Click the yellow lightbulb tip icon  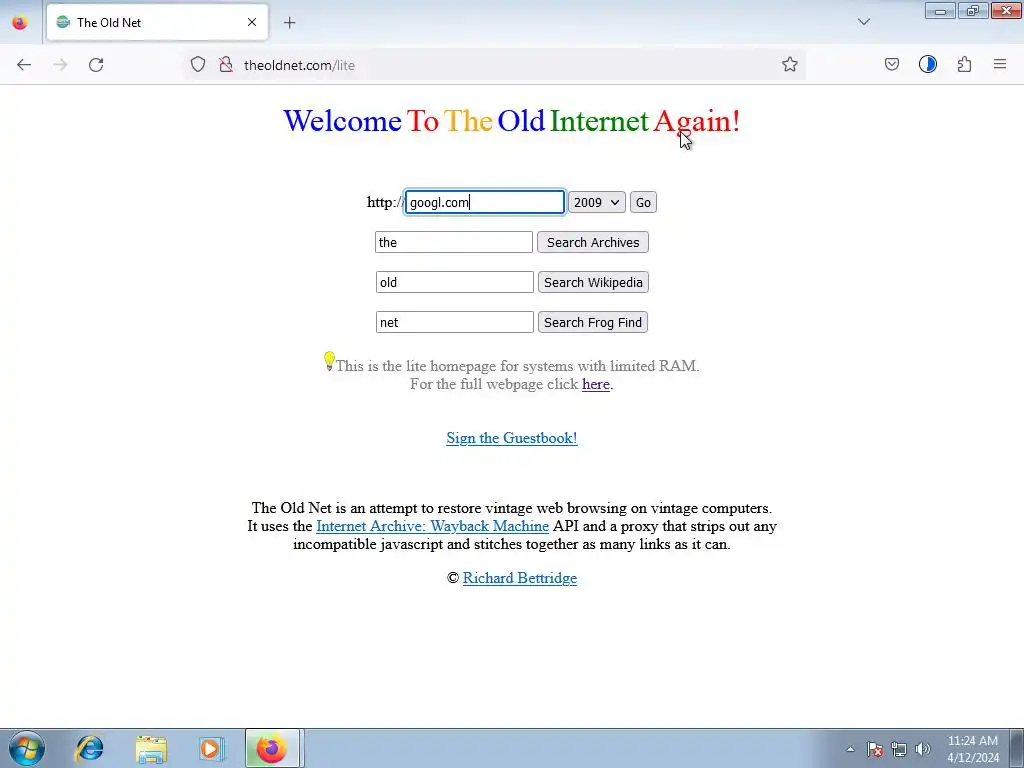click(x=329, y=360)
